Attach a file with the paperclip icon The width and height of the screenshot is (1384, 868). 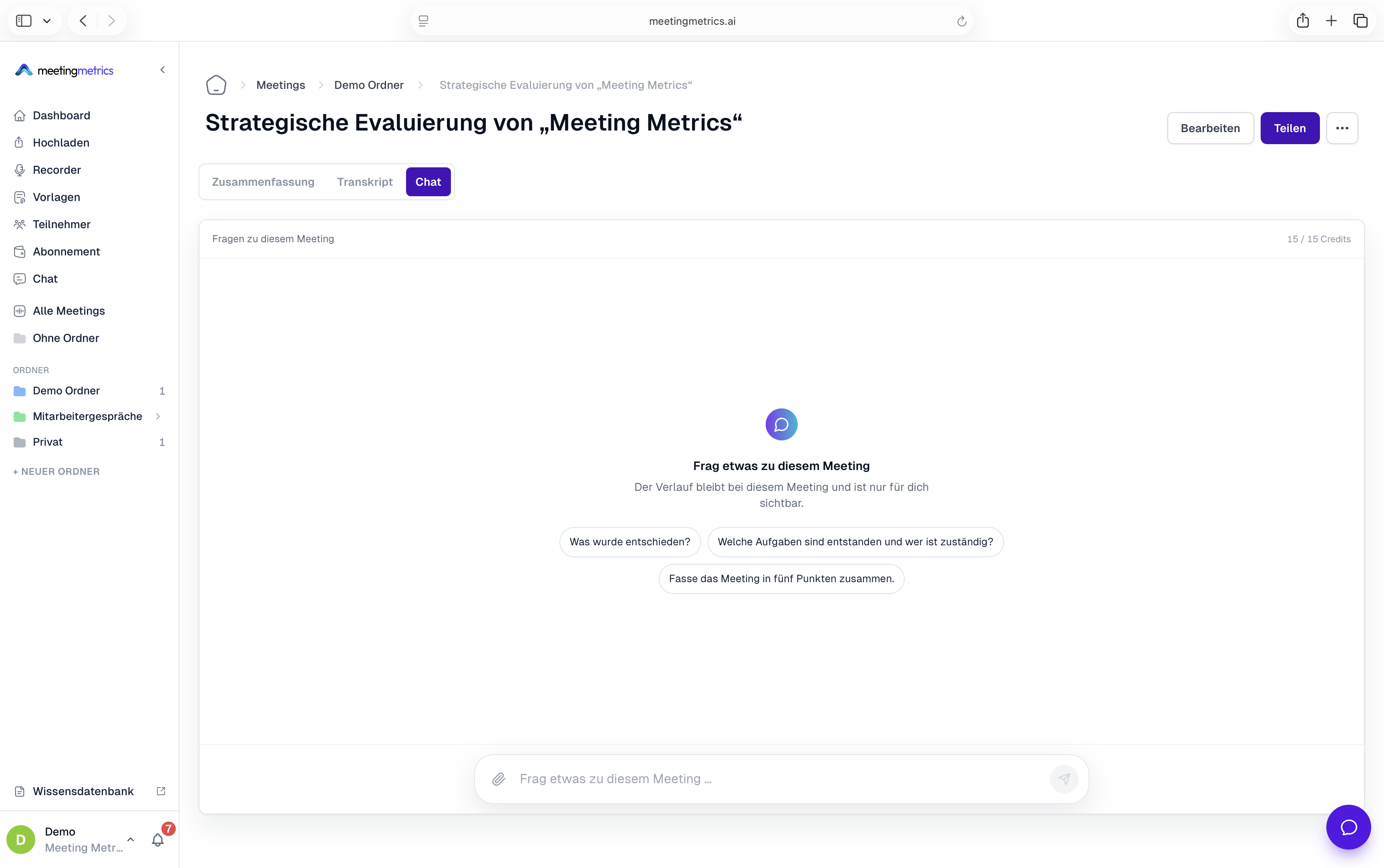coord(499,779)
